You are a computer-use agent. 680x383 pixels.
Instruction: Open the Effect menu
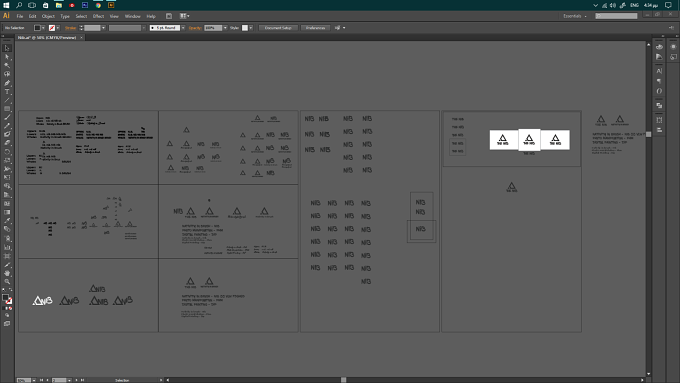pos(98,16)
